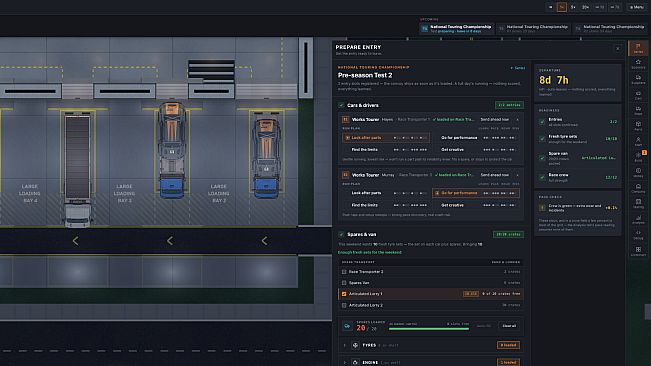
Task: Click the Clear all spares button
Action: pyautogui.click(x=509, y=326)
